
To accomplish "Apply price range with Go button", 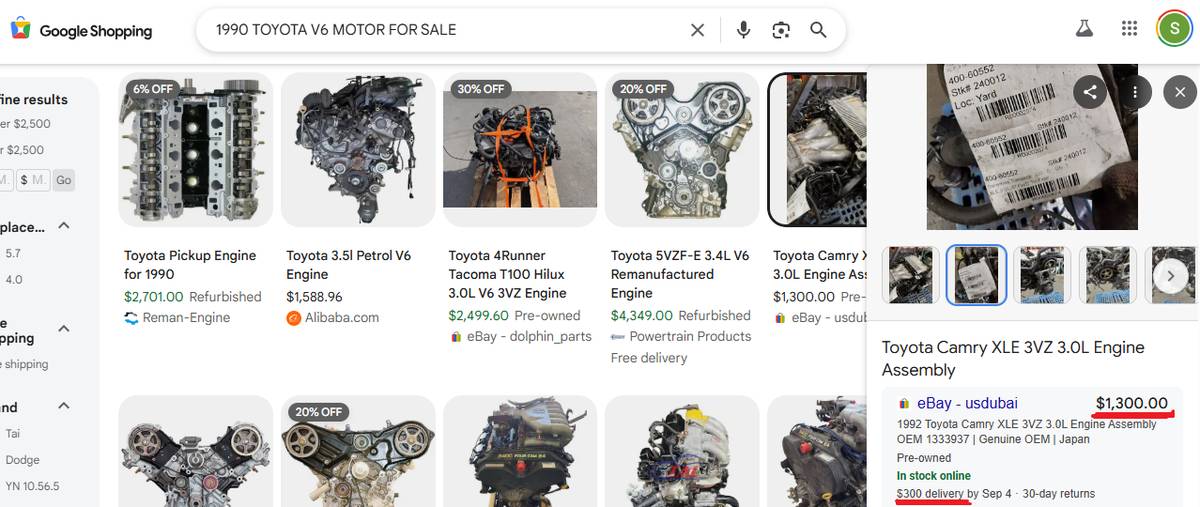I will pos(64,180).
